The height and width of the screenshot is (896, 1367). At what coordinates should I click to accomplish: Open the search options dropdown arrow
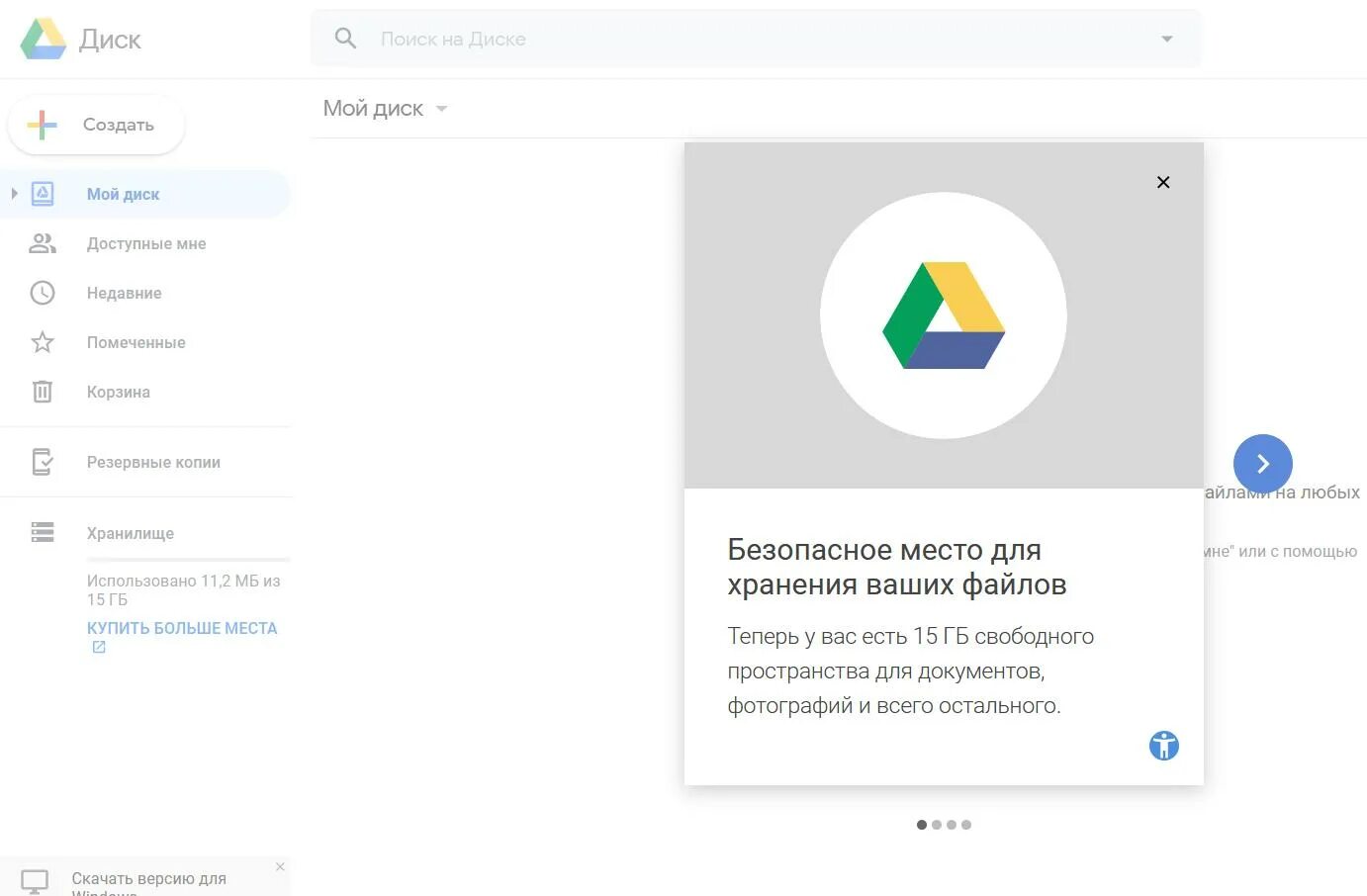[1167, 39]
